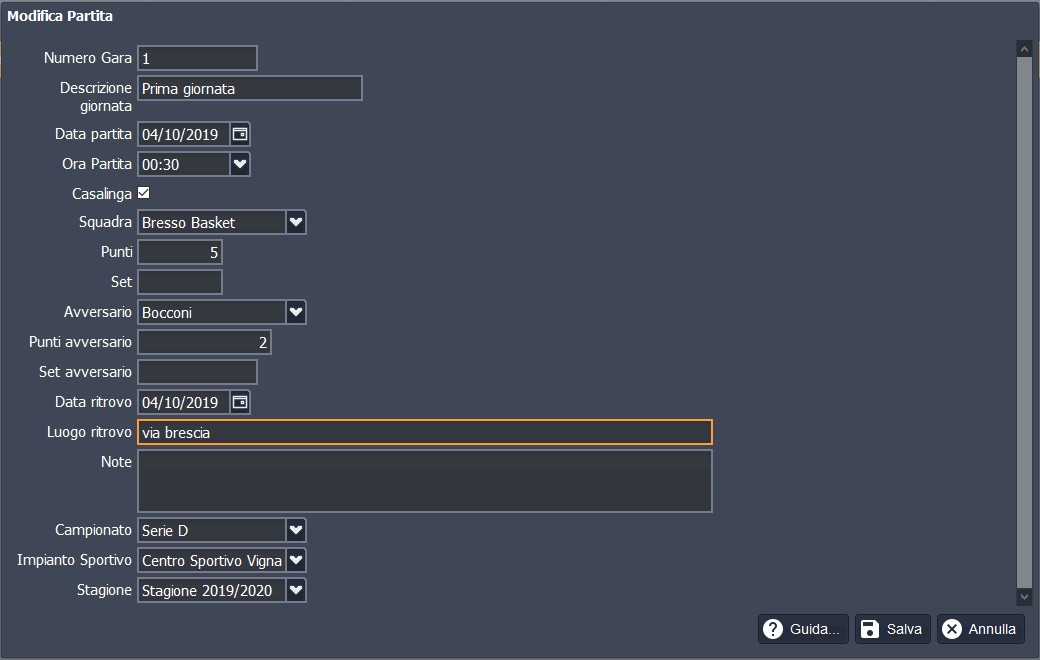
Task: Click the Numero Gara field
Action: click(197, 58)
